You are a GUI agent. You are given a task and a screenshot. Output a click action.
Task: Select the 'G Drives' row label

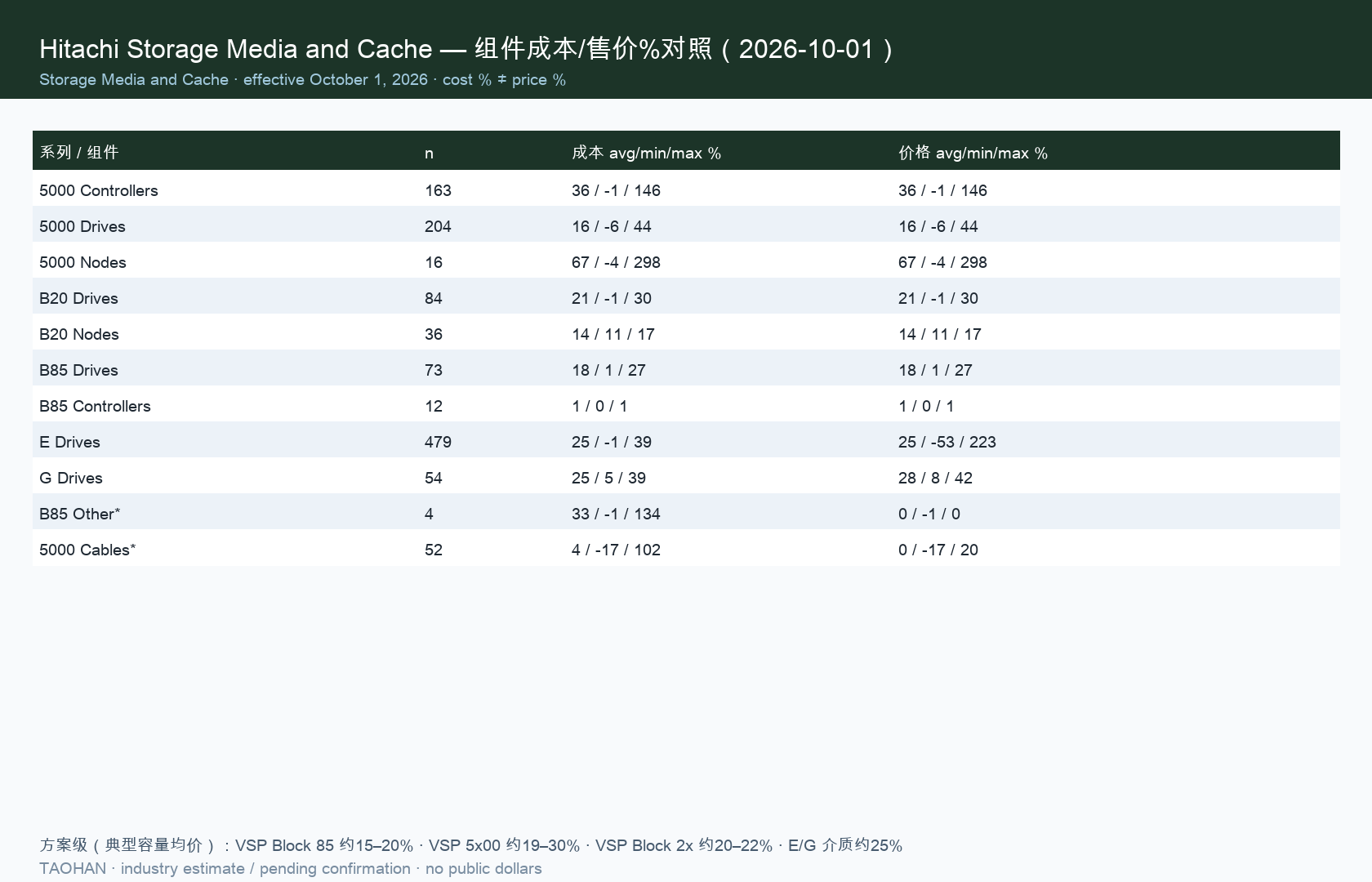[x=71, y=478]
